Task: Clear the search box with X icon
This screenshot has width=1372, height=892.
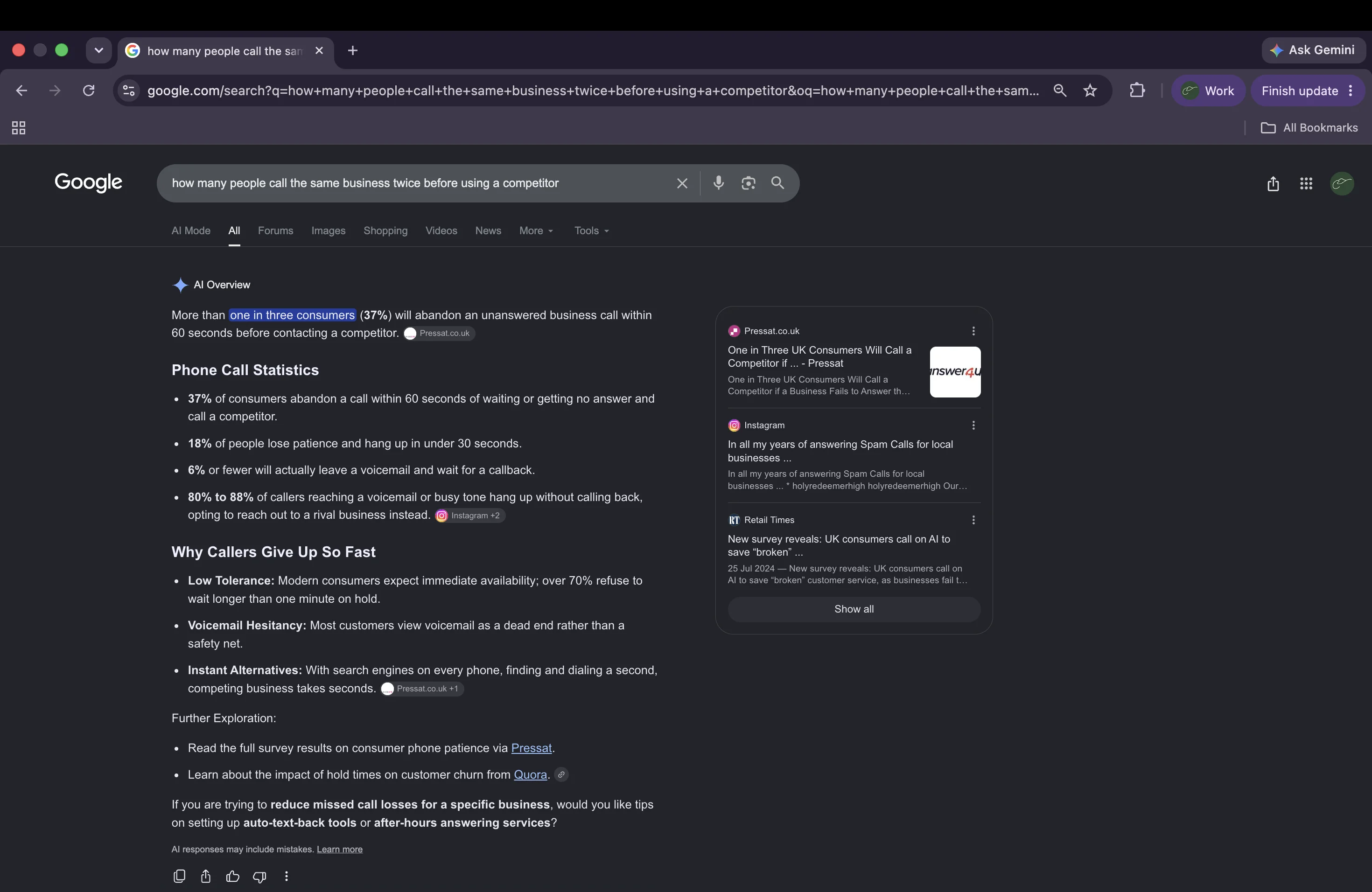Action: (x=682, y=183)
